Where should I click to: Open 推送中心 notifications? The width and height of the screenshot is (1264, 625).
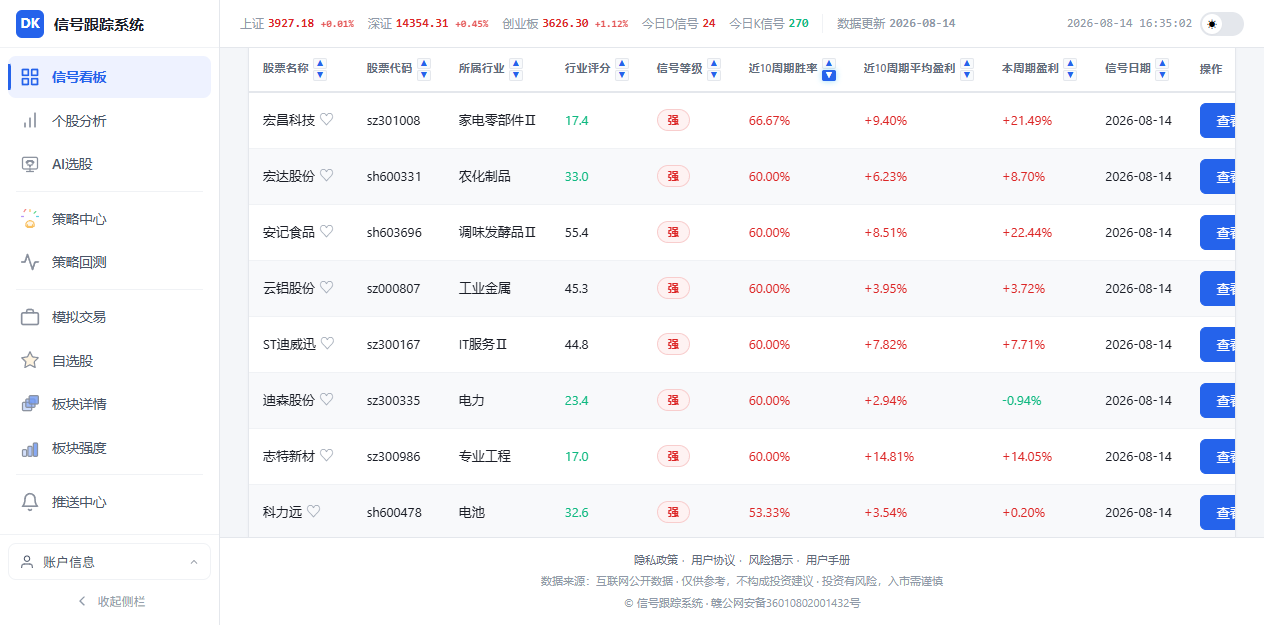pos(110,502)
